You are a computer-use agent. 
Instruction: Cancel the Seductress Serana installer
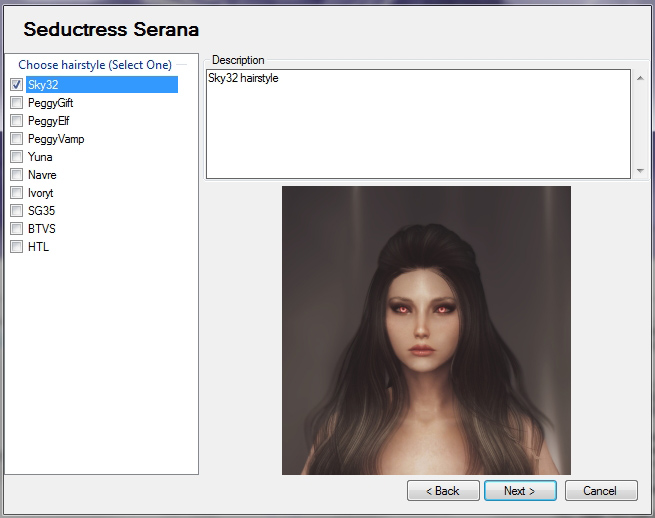[x=601, y=490]
